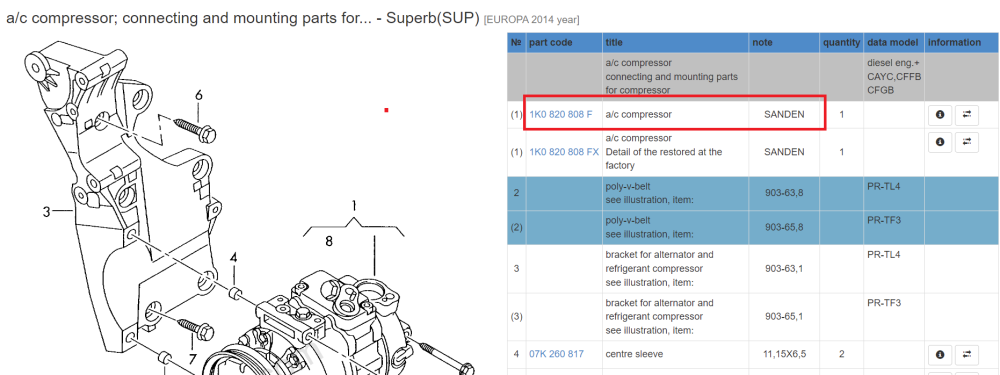Click 'a/c compressor' title in 1K0 820 808 F row
The image size is (1000, 375).
click(x=638, y=114)
